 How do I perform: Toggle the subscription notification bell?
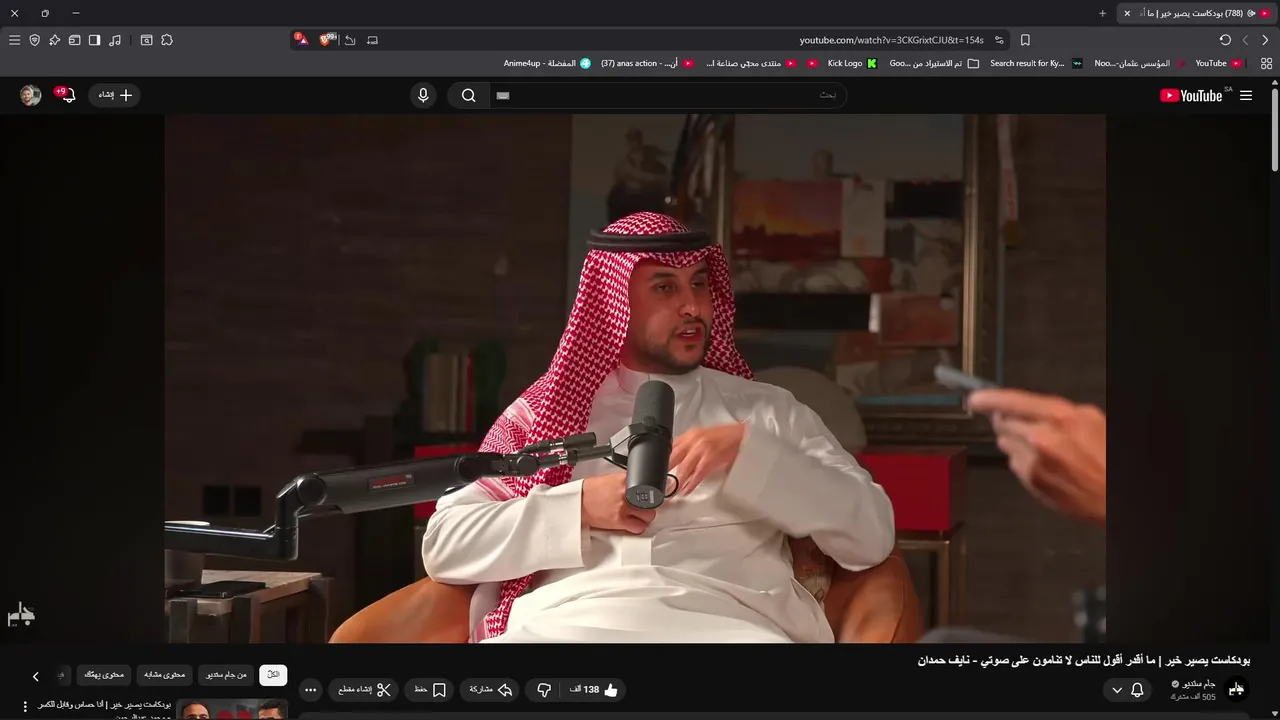point(1137,690)
